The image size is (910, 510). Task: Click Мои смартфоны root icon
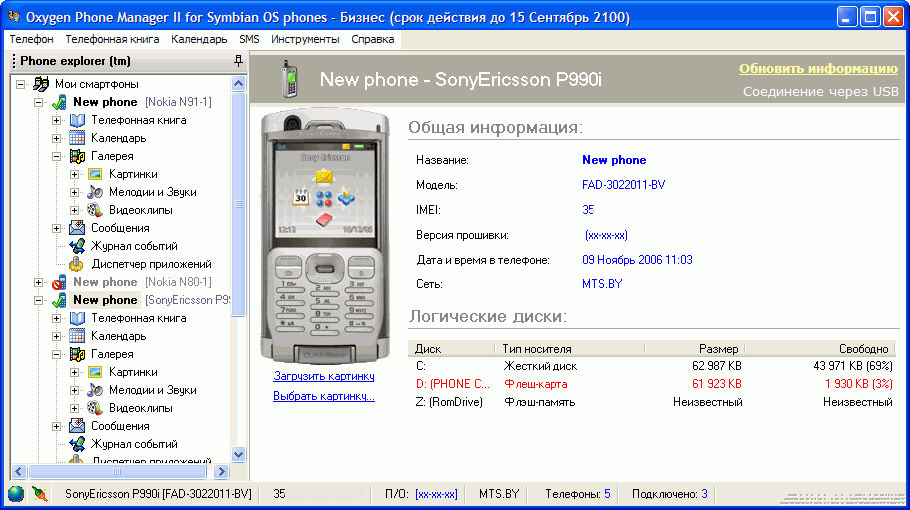(x=41, y=84)
